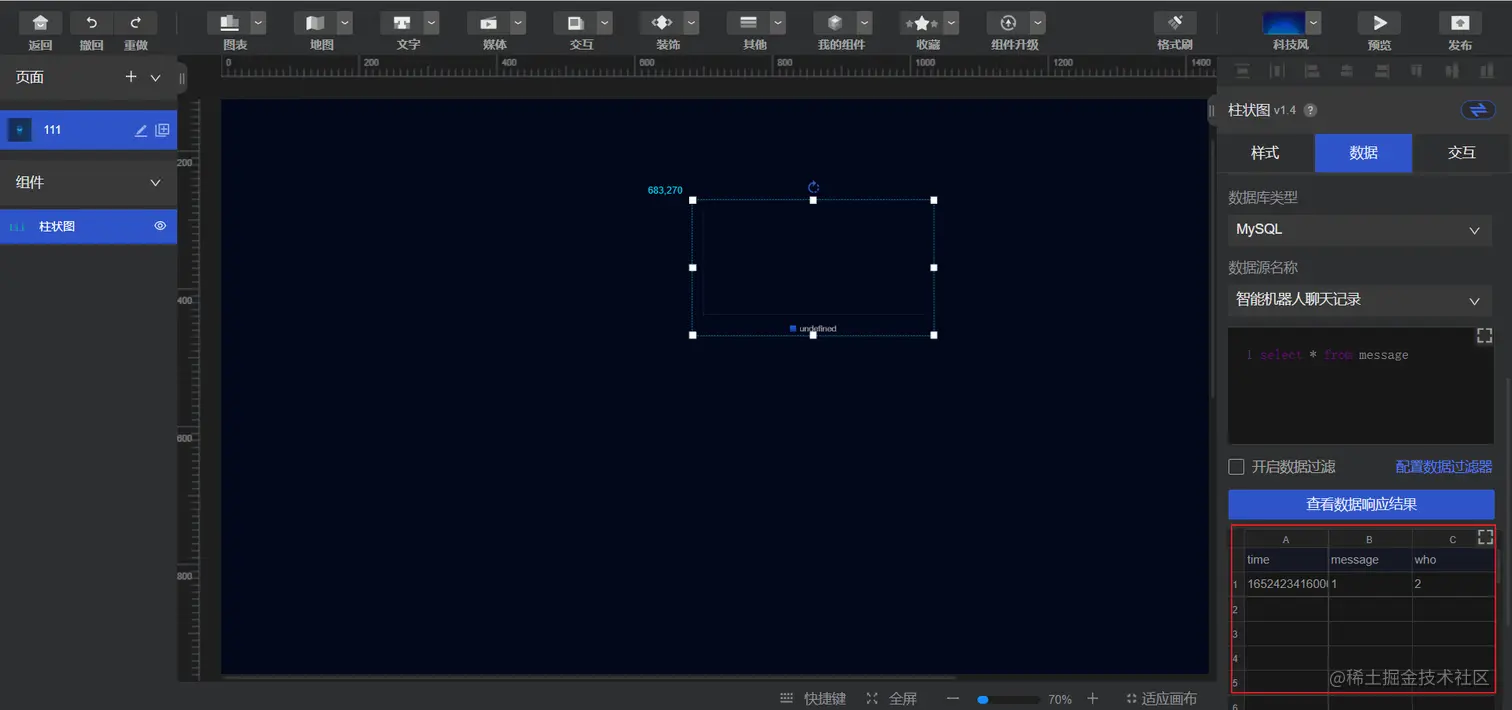Click the 全屏 fullscreen icon
This screenshot has width=1512, height=710.
872,698
